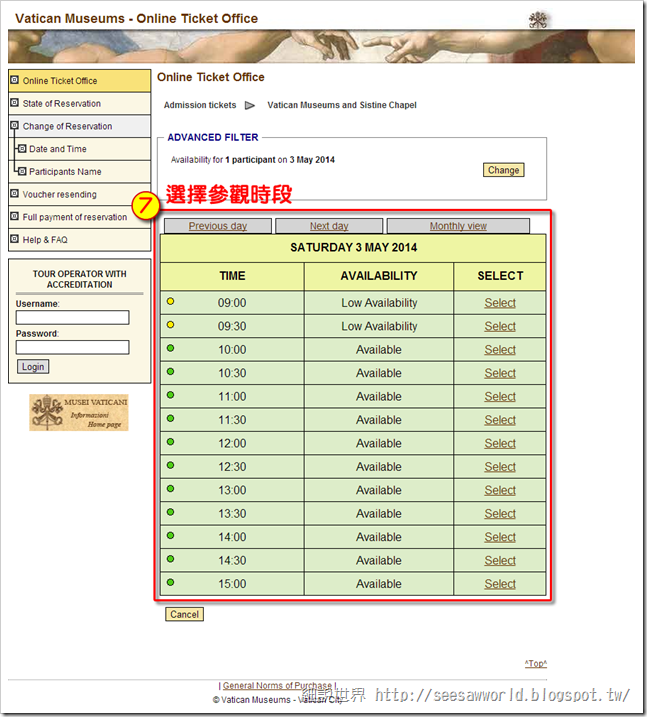The image size is (647, 717).
Task: Select the 12:00 time slot
Action: point(500,443)
